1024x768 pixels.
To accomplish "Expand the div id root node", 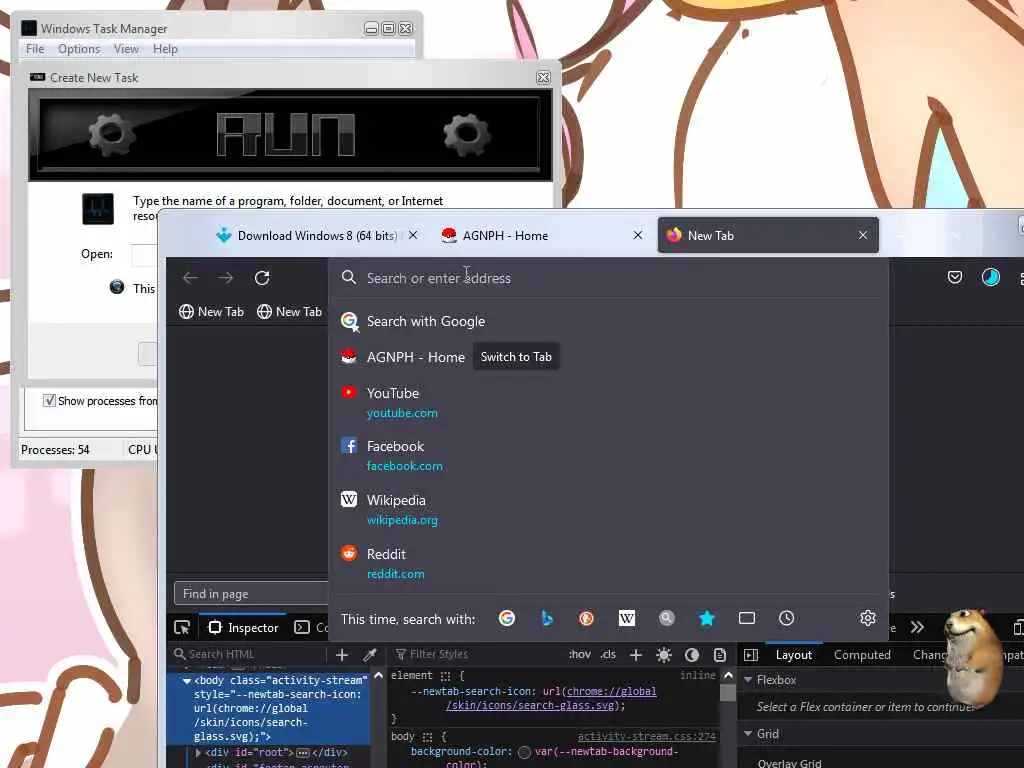I will (199, 752).
